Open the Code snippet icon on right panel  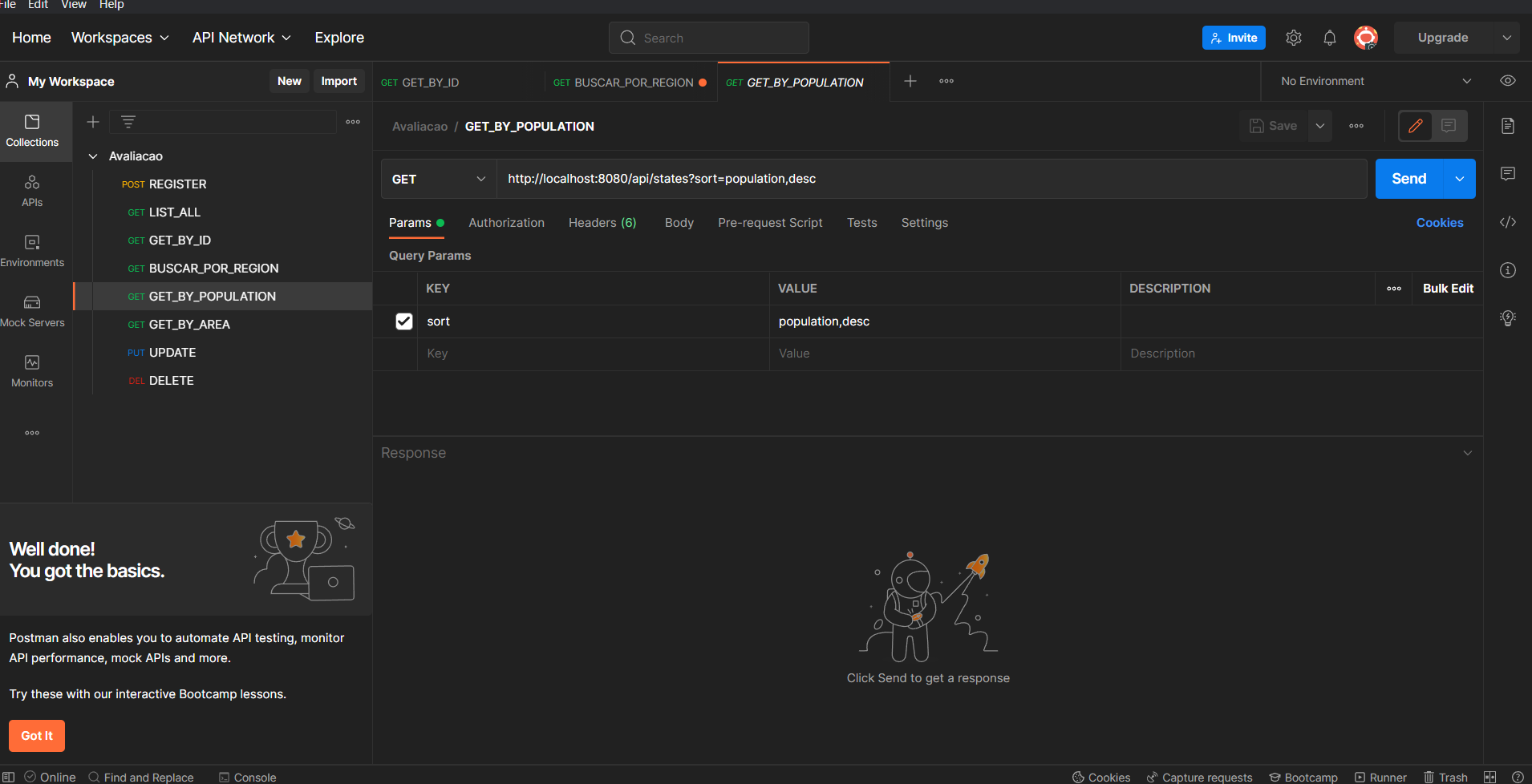coord(1509,222)
